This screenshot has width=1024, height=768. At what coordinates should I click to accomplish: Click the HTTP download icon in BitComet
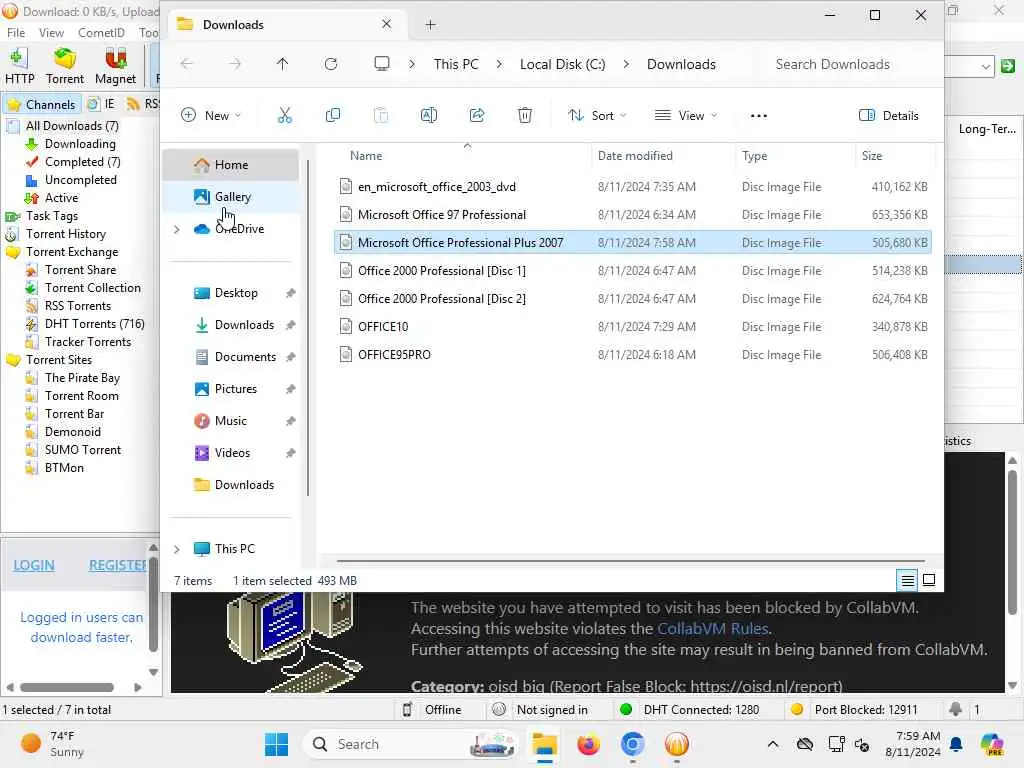click(20, 66)
